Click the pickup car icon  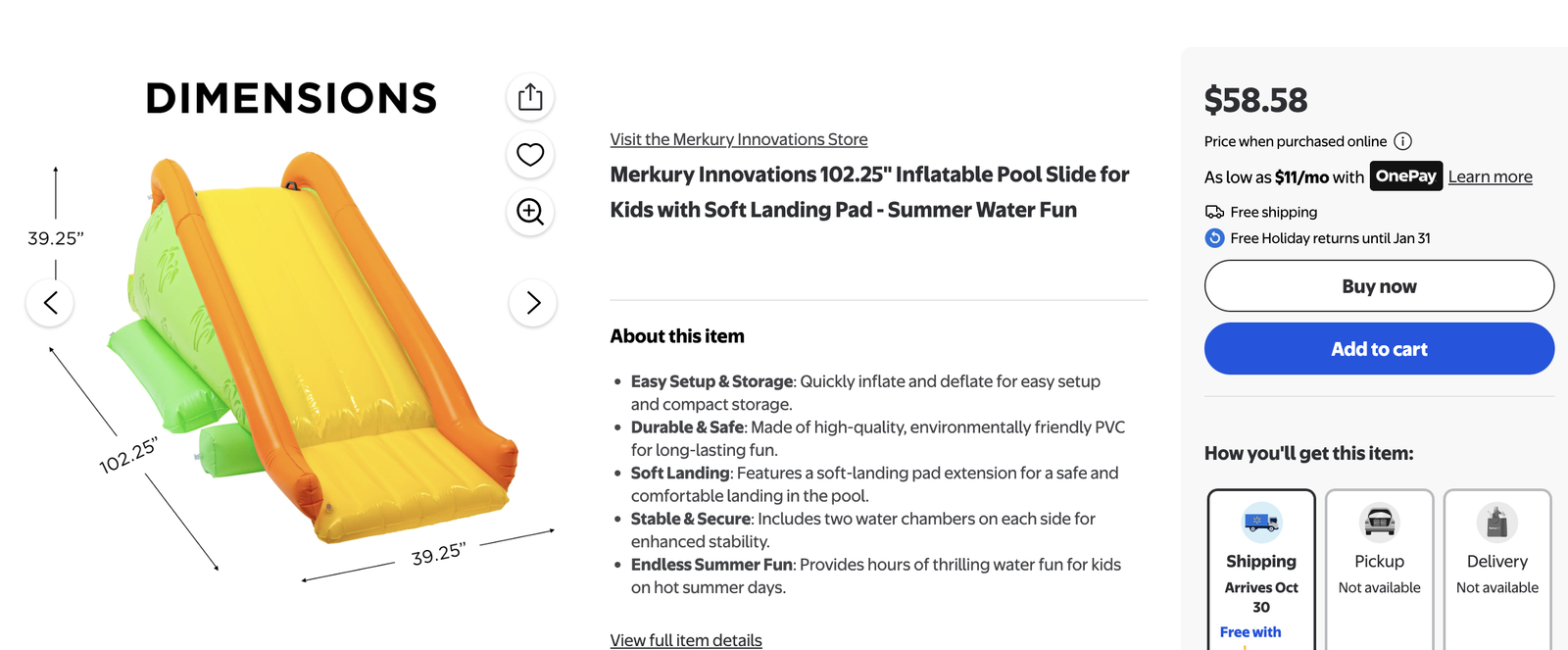1379,523
